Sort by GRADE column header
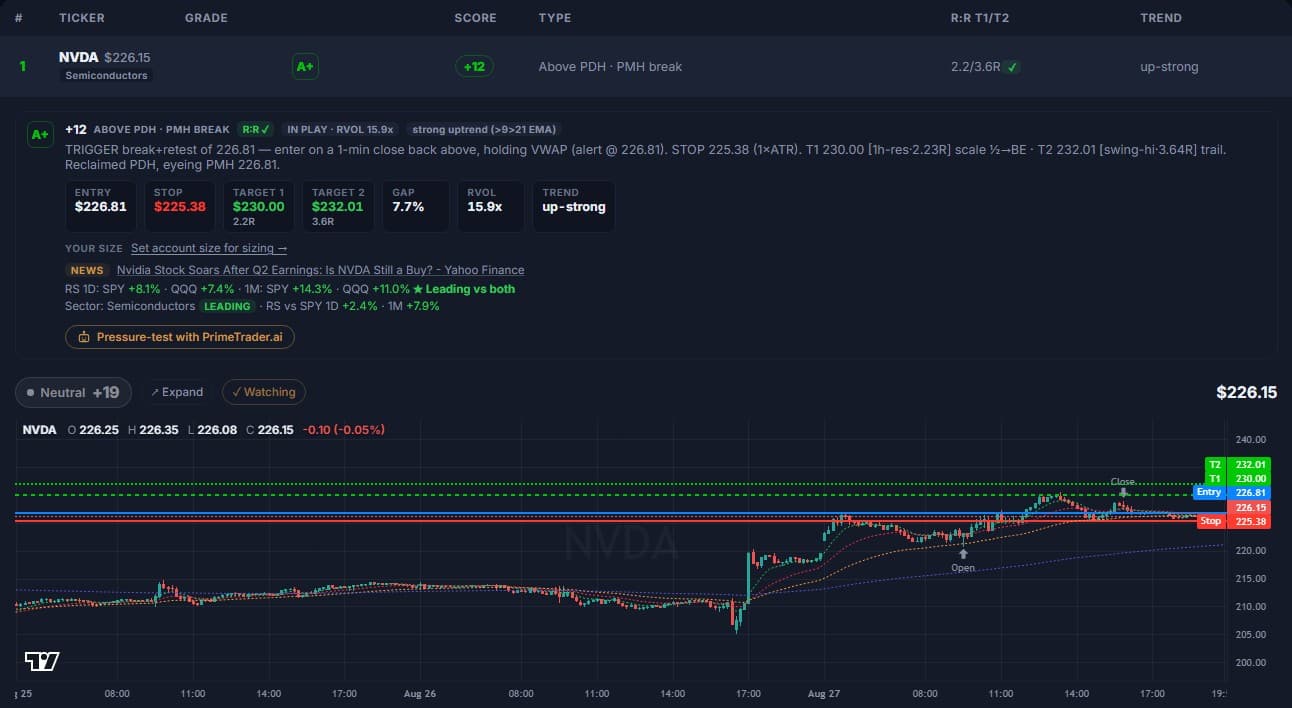This screenshot has width=1292, height=708. pos(206,18)
